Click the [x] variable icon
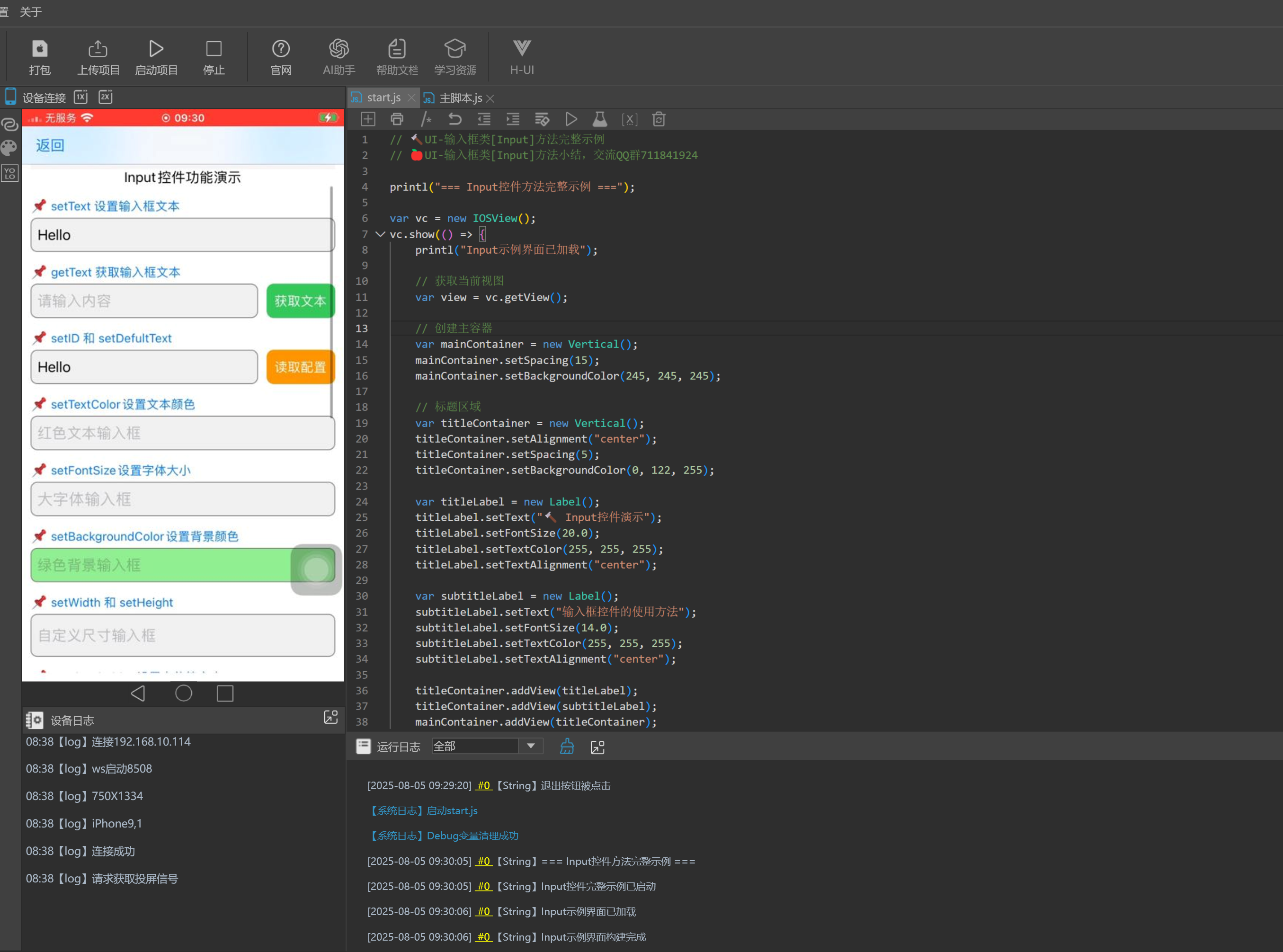The image size is (1283, 952). (x=629, y=119)
